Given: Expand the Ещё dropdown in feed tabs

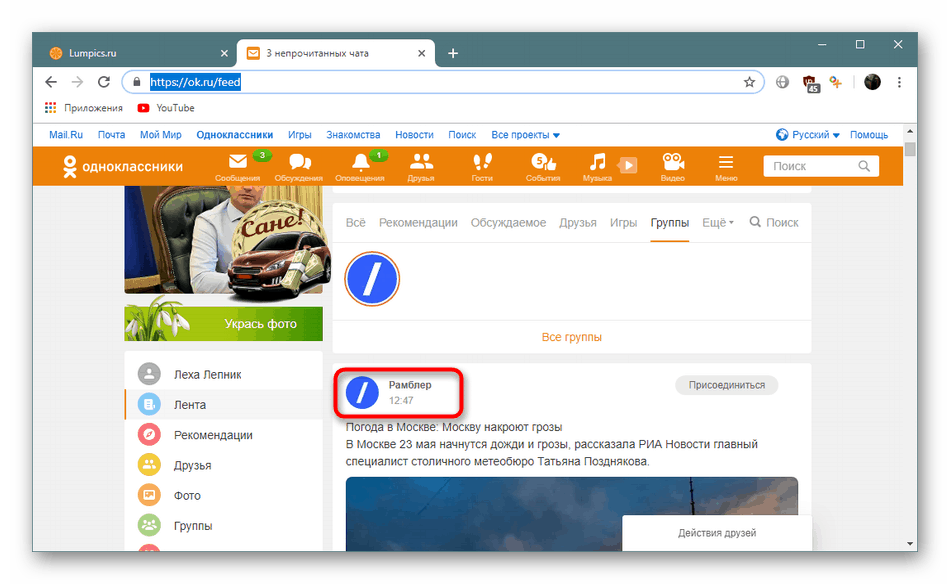Looking at the screenshot, I should (718, 222).
